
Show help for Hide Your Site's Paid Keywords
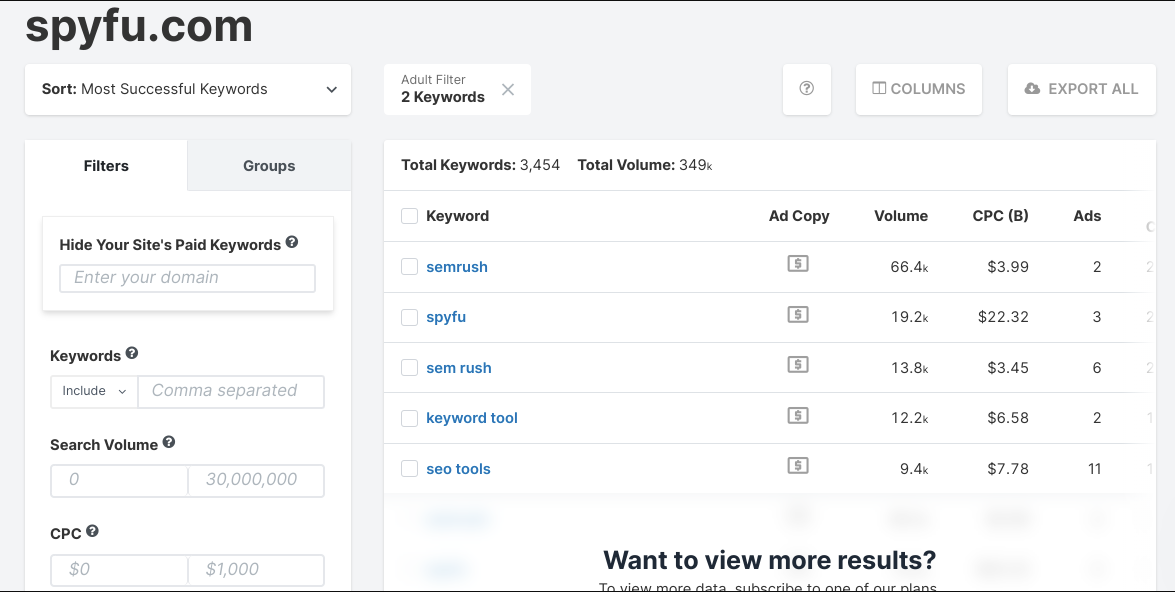click(292, 242)
